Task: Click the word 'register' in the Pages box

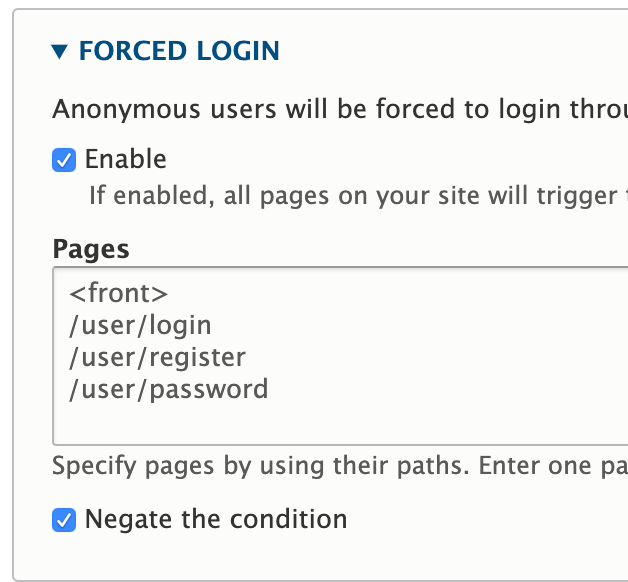Action: click(198, 357)
